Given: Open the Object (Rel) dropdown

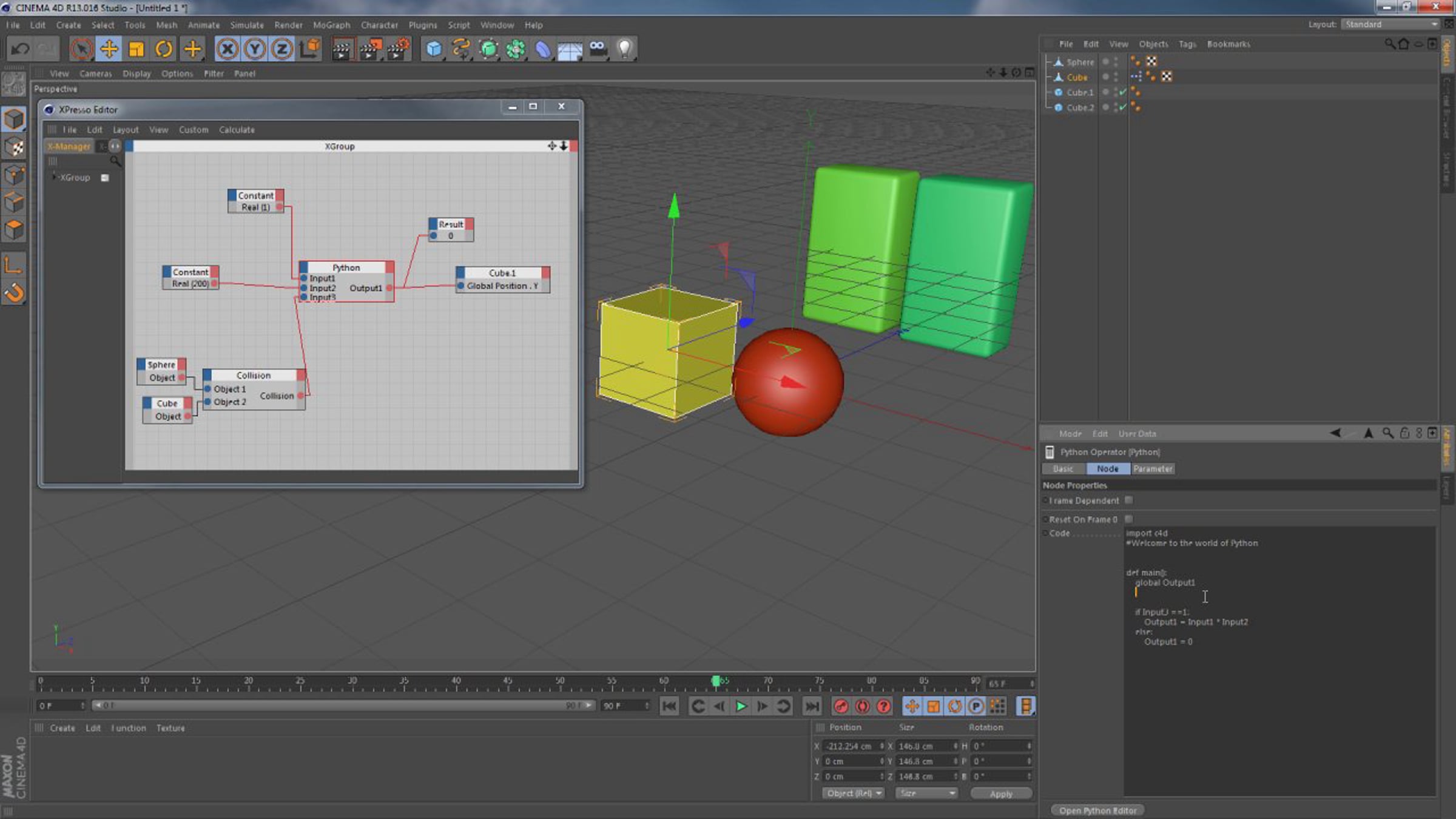Looking at the screenshot, I should point(854,794).
